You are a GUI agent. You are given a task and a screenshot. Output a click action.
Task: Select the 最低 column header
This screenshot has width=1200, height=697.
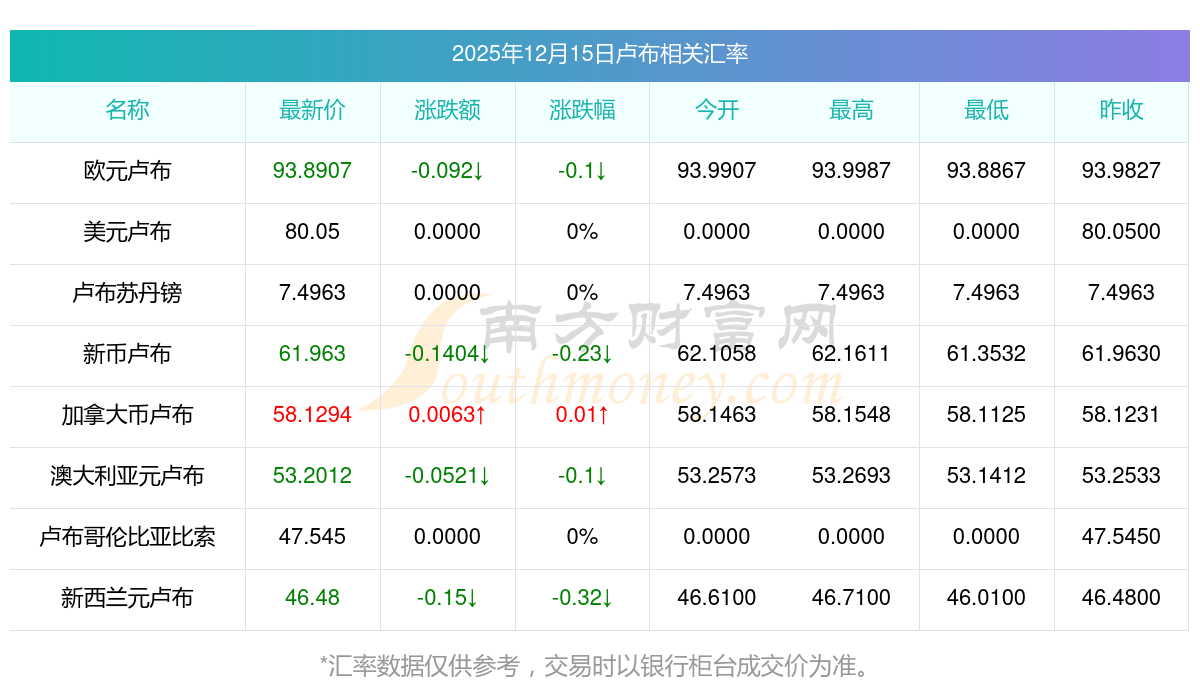[x=986, y=111]
